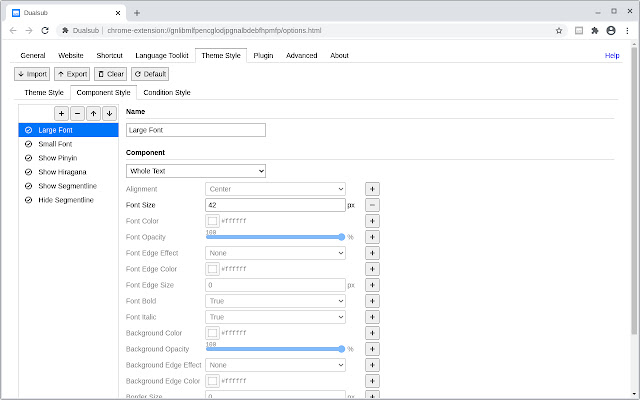The height and width of the screenshot is (400, 640).
Task: Open the Whole Text component dropdown
Action: coord(196,171)
